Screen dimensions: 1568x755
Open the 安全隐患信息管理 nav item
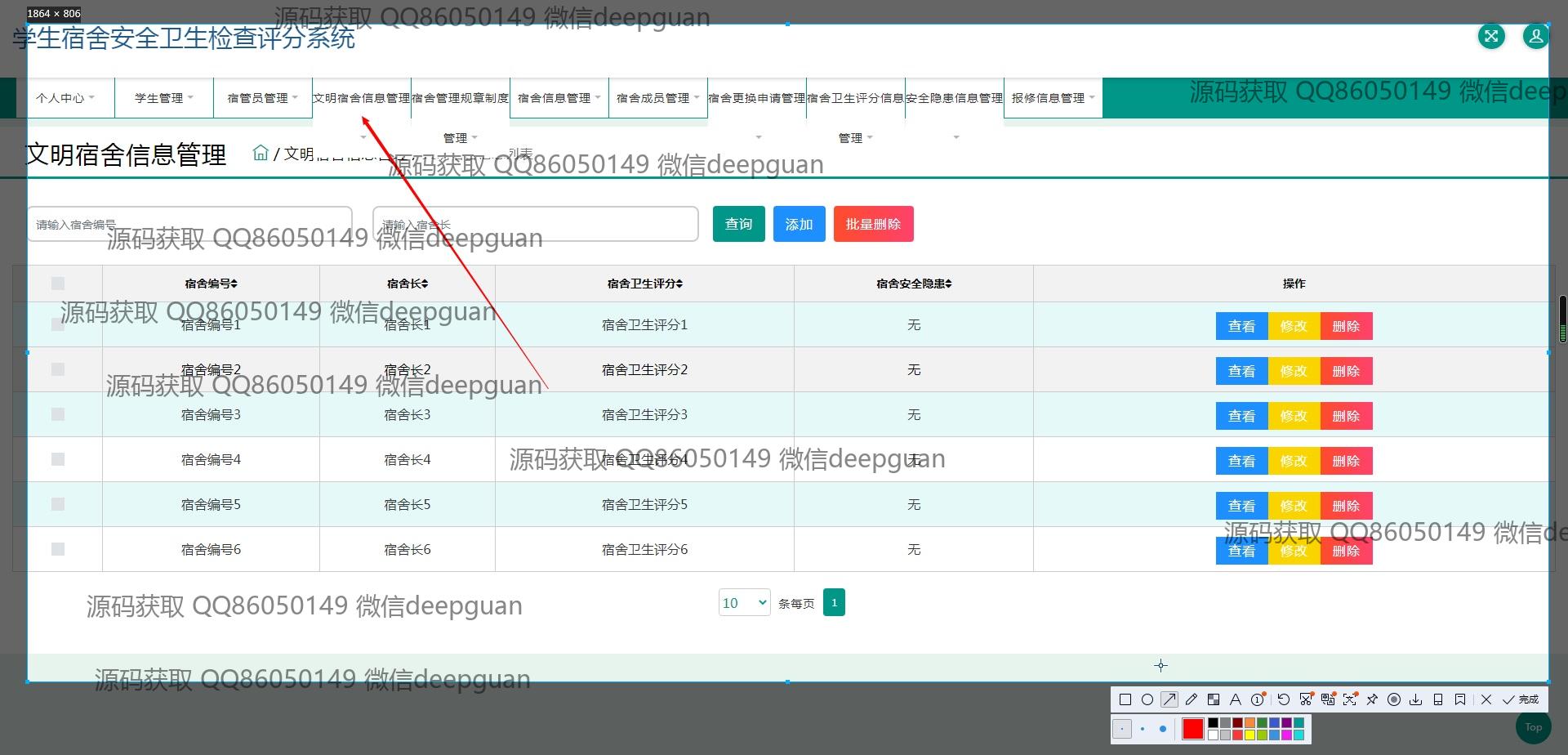pos(955,98)
